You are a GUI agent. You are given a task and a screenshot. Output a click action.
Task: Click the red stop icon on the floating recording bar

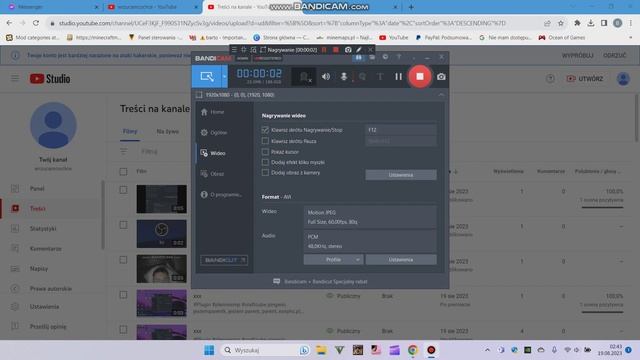336,50
